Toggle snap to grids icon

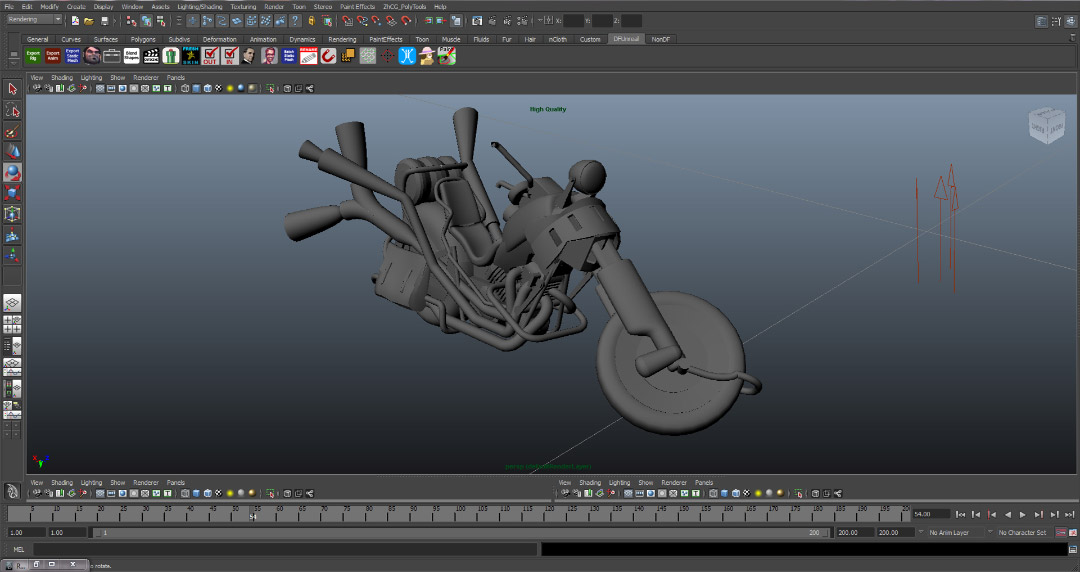346,20
